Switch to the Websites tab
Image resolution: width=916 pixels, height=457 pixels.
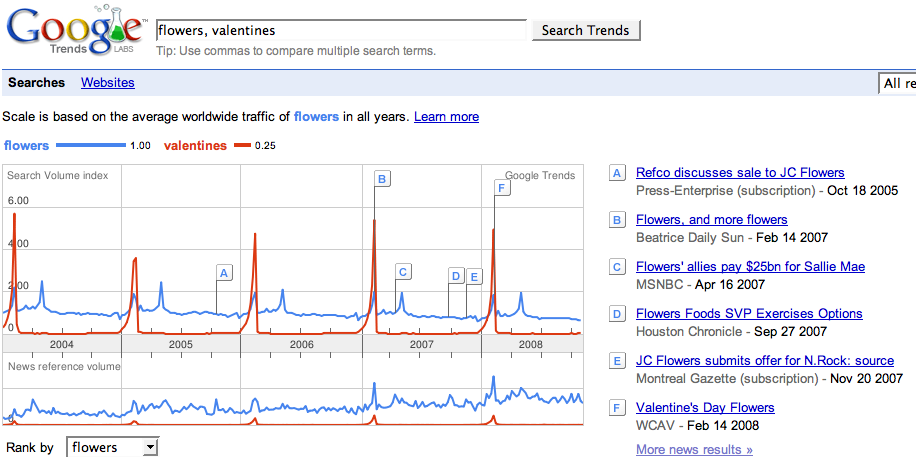(108, 83)
